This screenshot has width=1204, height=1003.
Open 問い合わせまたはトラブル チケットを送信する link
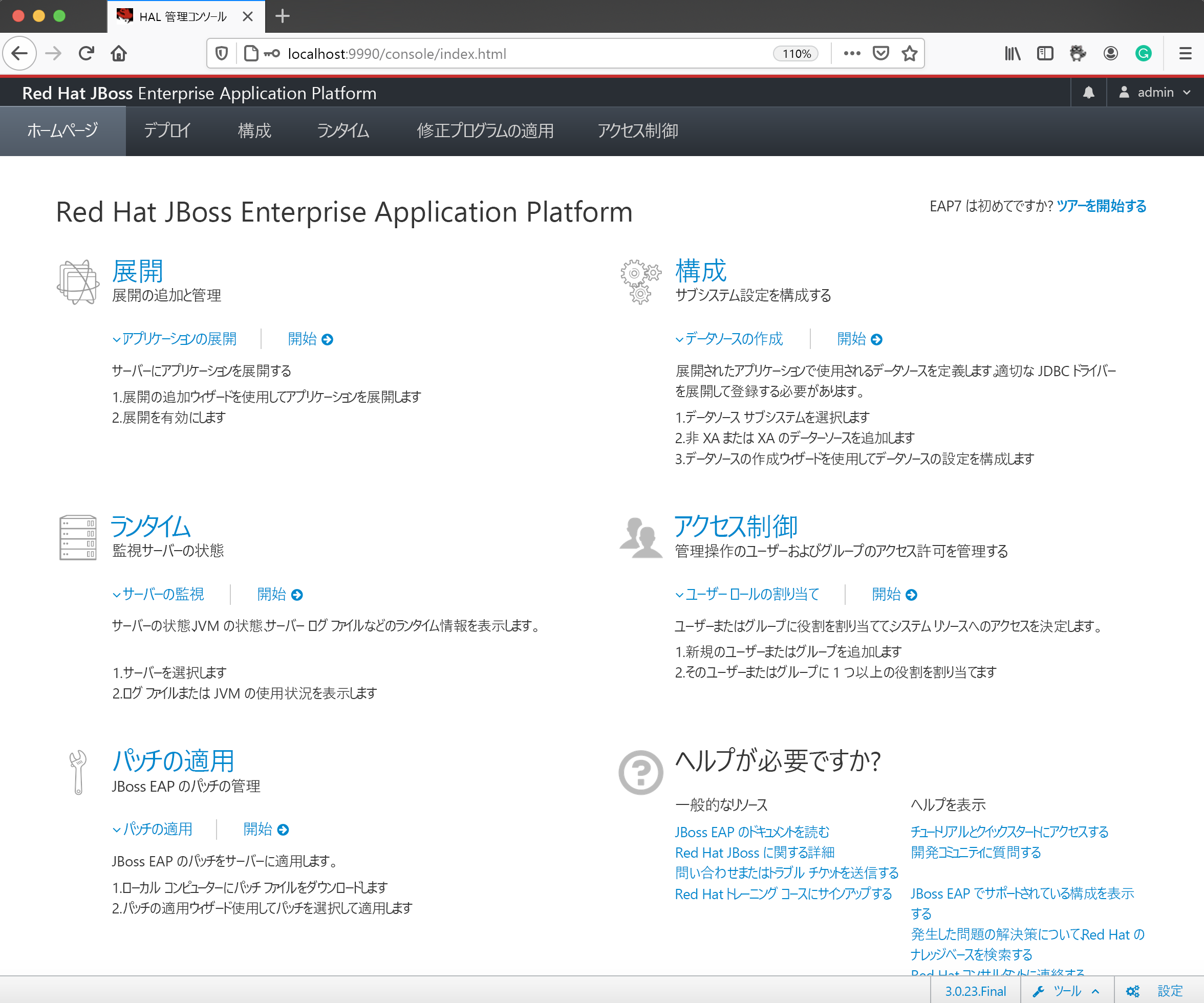click(787, 873)
